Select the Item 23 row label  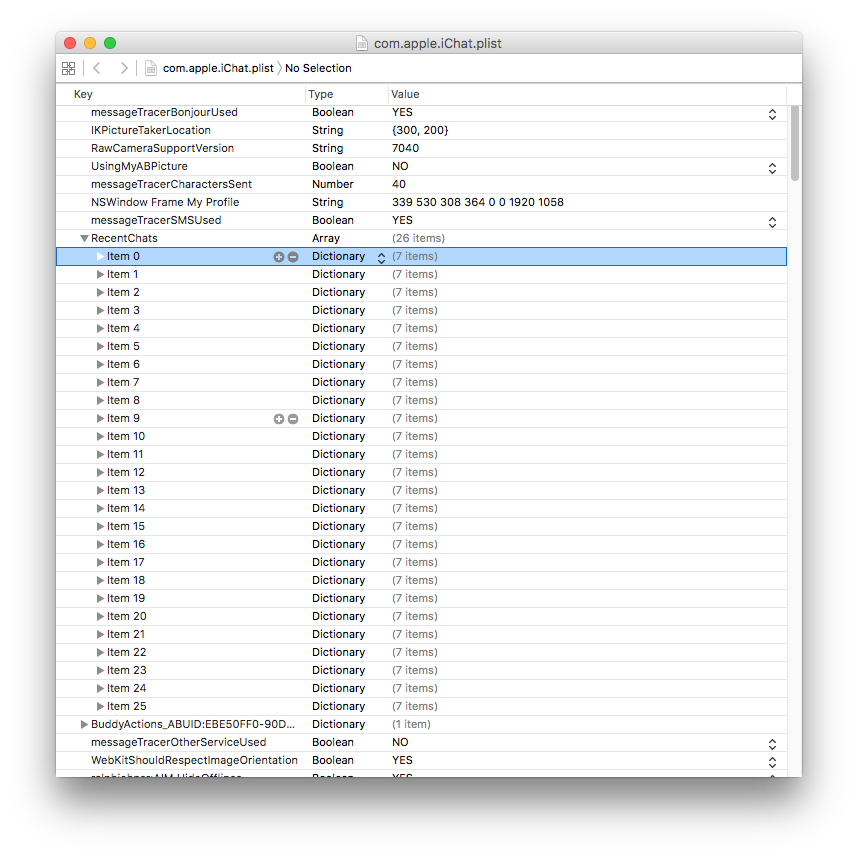[126, 670]
